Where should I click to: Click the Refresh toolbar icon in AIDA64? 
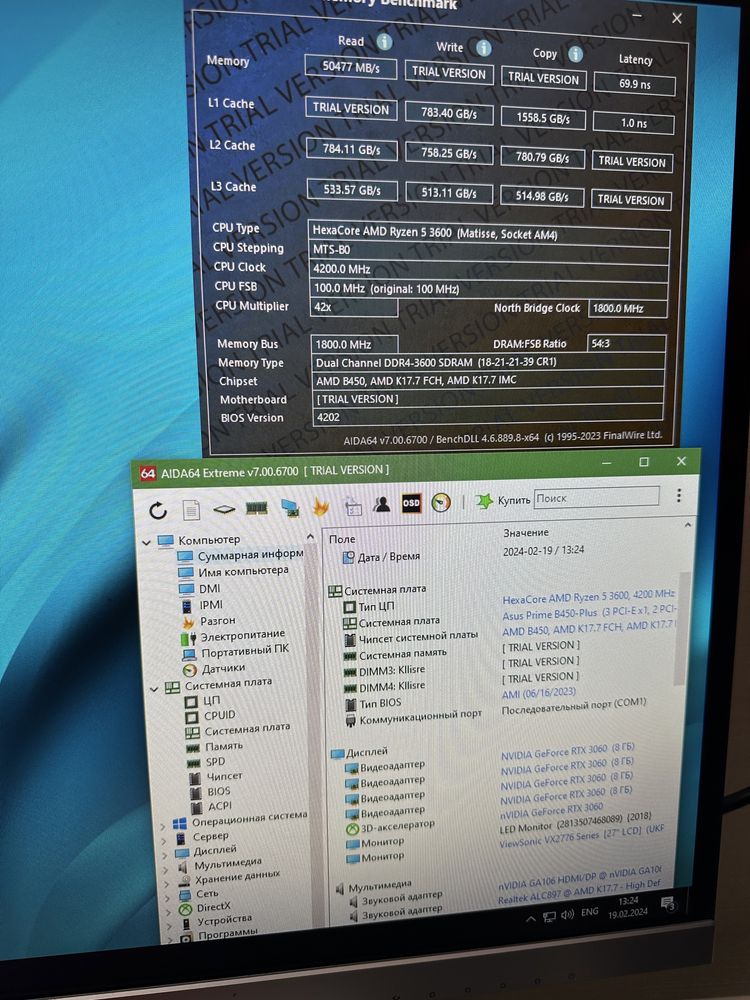[x=158, y=510]
